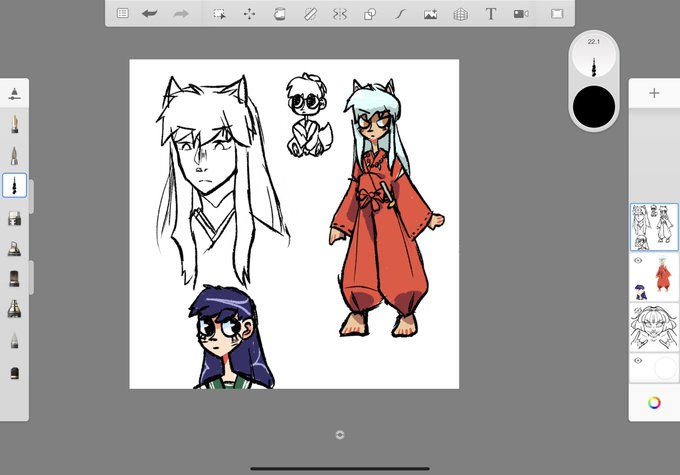The image size is (680, 475).
Task: Pick the bell-shaped brush below the chisel marker
Action: click(14, 249)
